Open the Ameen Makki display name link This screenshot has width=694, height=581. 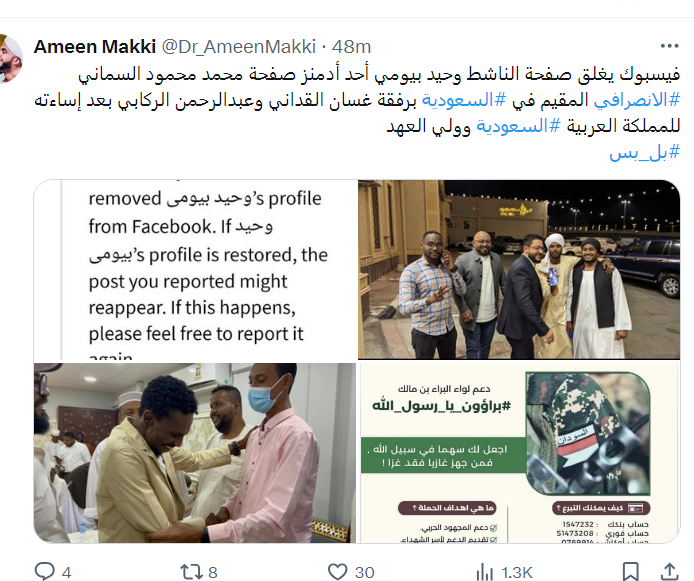pos(95,46)
